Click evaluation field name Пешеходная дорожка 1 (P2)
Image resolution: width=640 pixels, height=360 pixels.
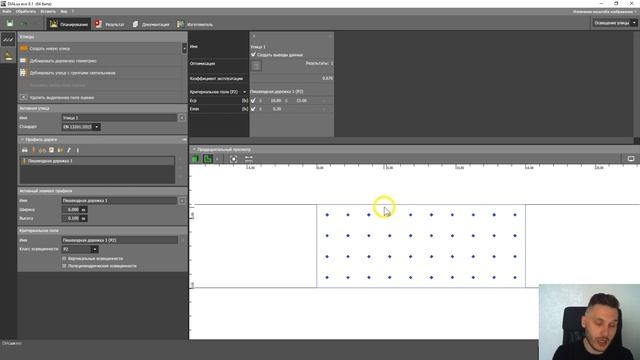[x=119, y=240]
